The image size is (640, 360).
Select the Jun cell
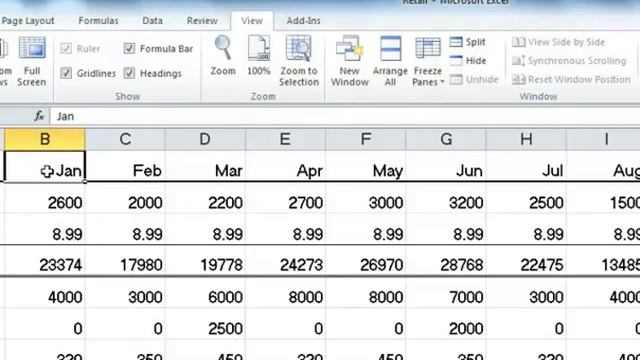coord(446,166)
